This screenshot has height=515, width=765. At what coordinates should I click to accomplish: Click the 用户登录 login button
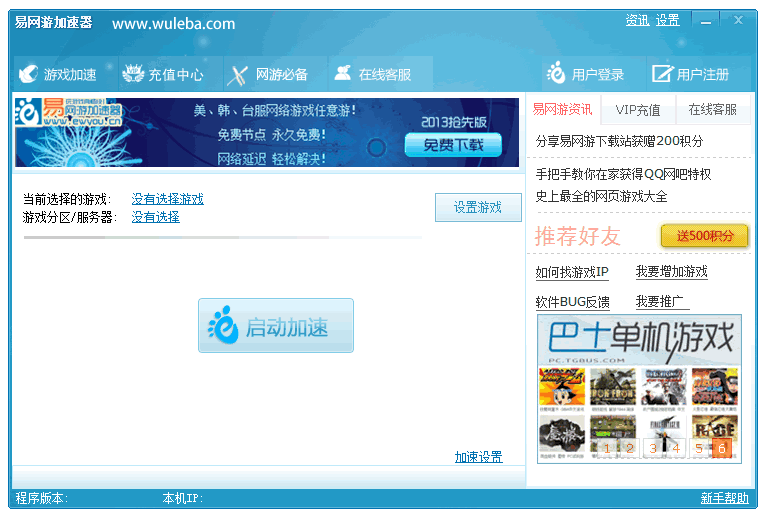(593, 74)
